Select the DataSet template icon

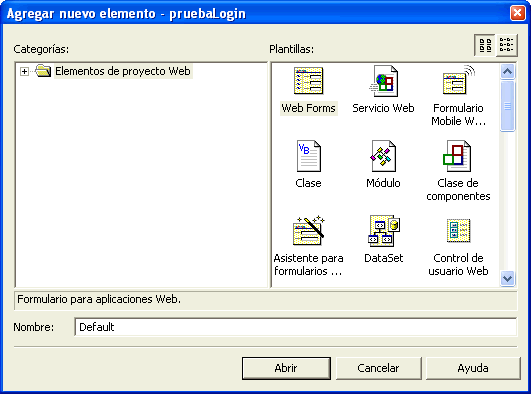coord(384,230)
